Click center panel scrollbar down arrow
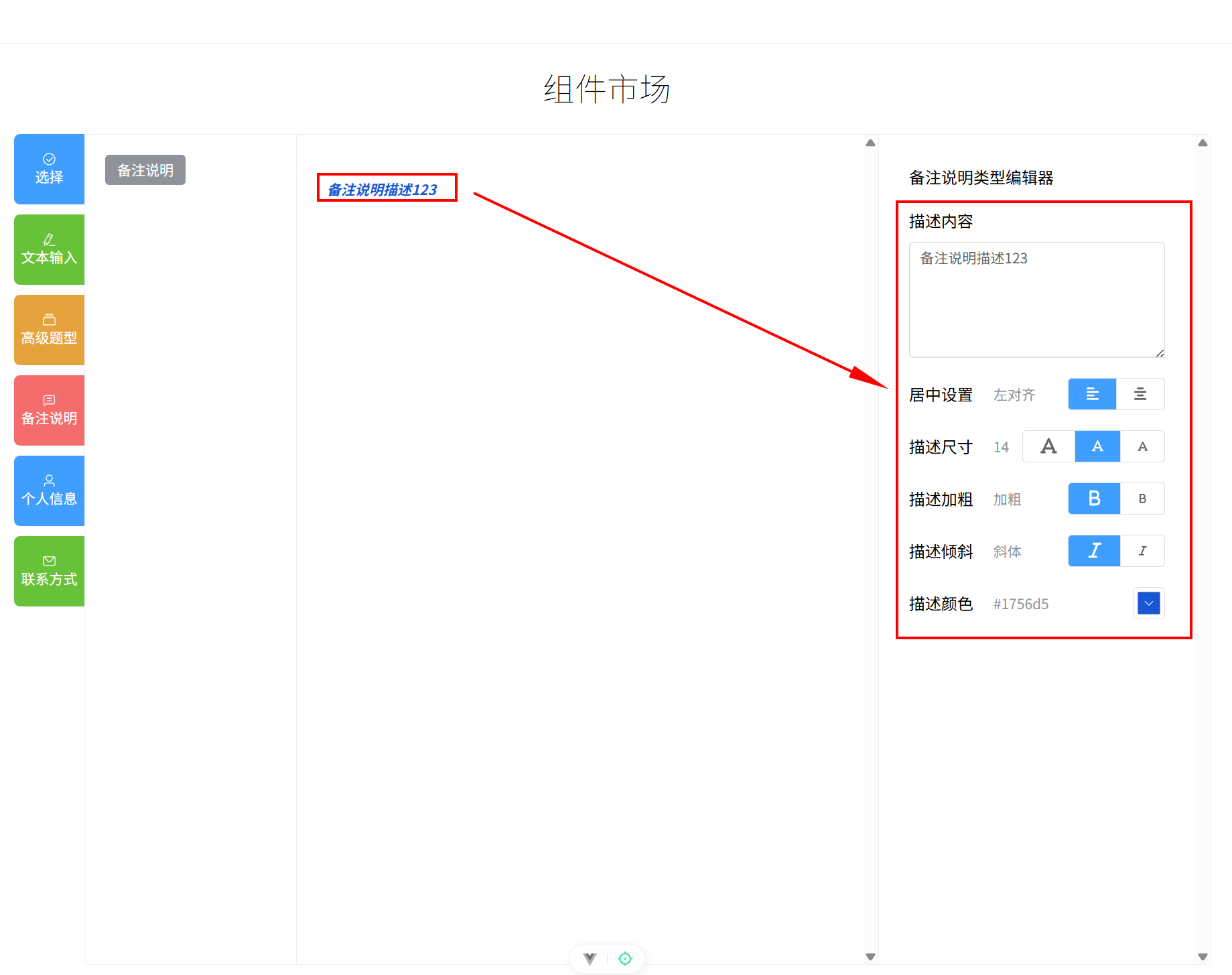1232x975 pixels. click(870, 957)
